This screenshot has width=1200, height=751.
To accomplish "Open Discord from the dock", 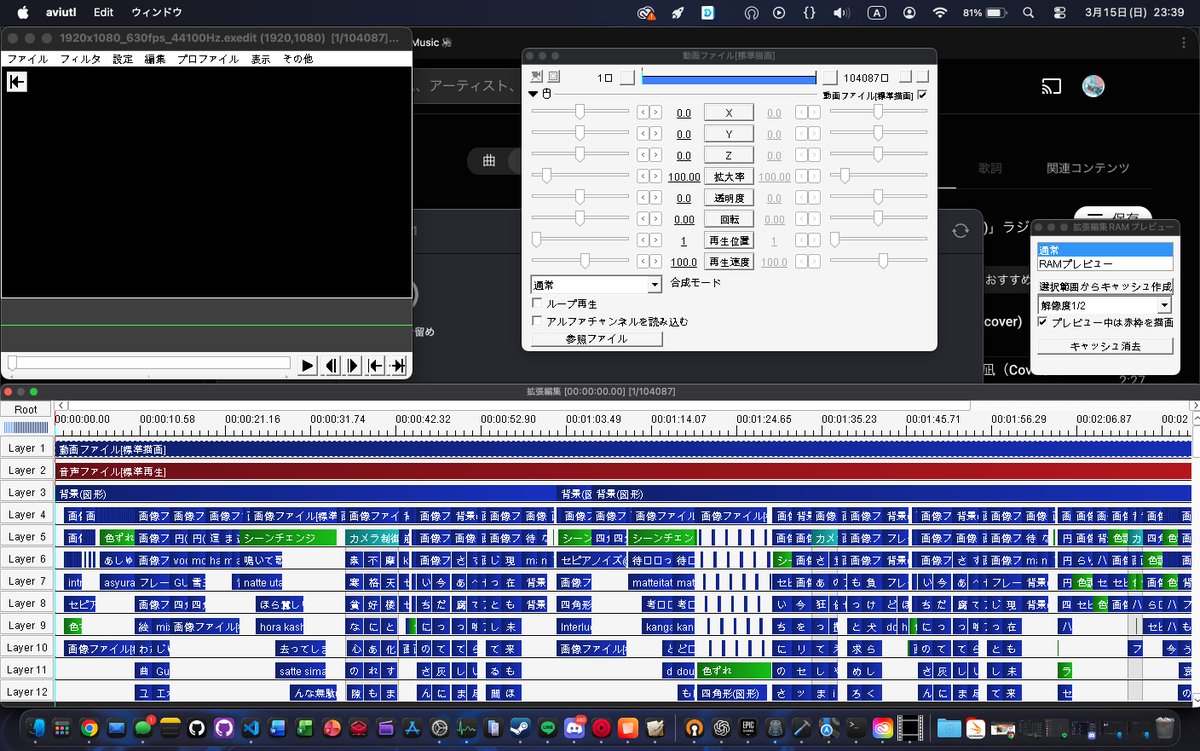I will [574, 728].
